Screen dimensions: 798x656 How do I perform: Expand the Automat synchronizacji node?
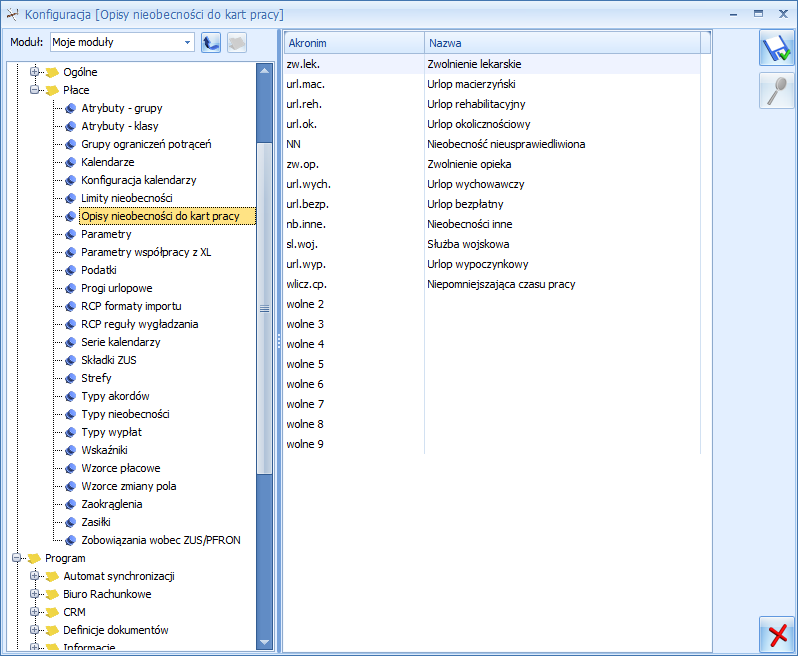(34, 576)
